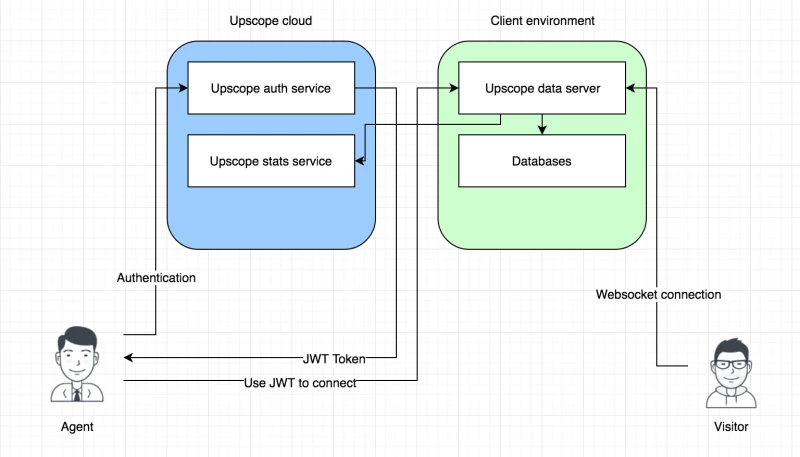This screenshot has height=457, width=800.
Task: Click the arrowhead pointing down into Databases
Action: pyautogui.click(x=541, y=130)
